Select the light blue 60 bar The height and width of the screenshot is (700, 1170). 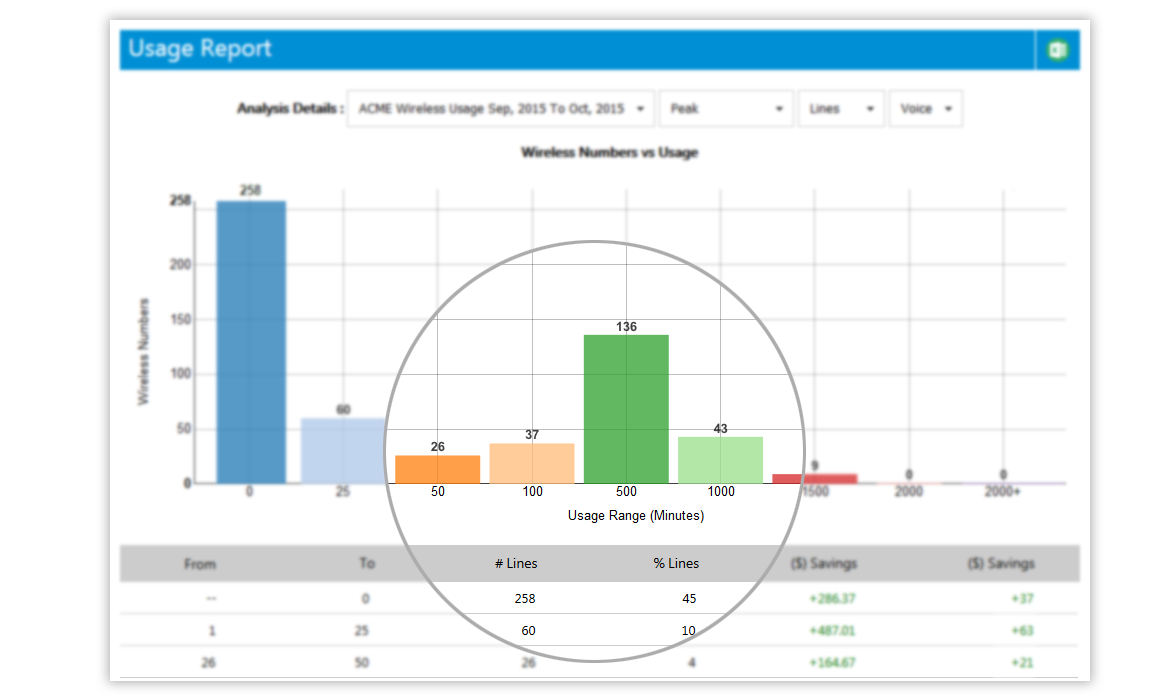[343, 451]
